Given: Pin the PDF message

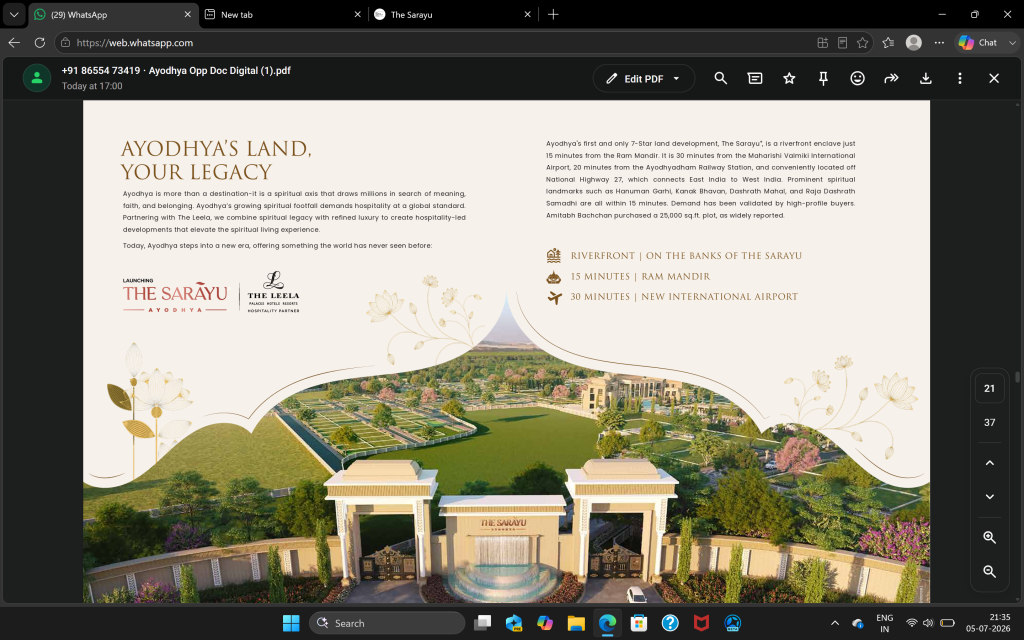Looking at the screenshot, I should click(x=824, y=78).
